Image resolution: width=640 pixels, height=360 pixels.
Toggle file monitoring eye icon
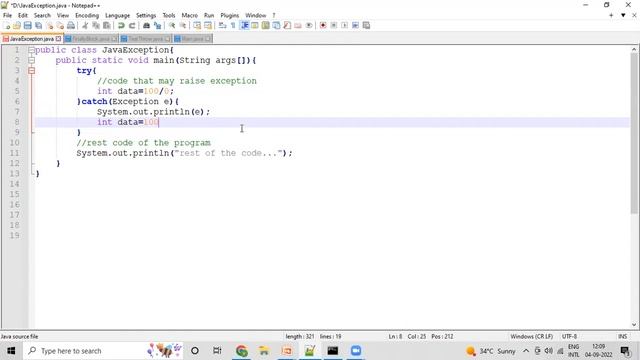pyautogui.click(x=309, y=25)
